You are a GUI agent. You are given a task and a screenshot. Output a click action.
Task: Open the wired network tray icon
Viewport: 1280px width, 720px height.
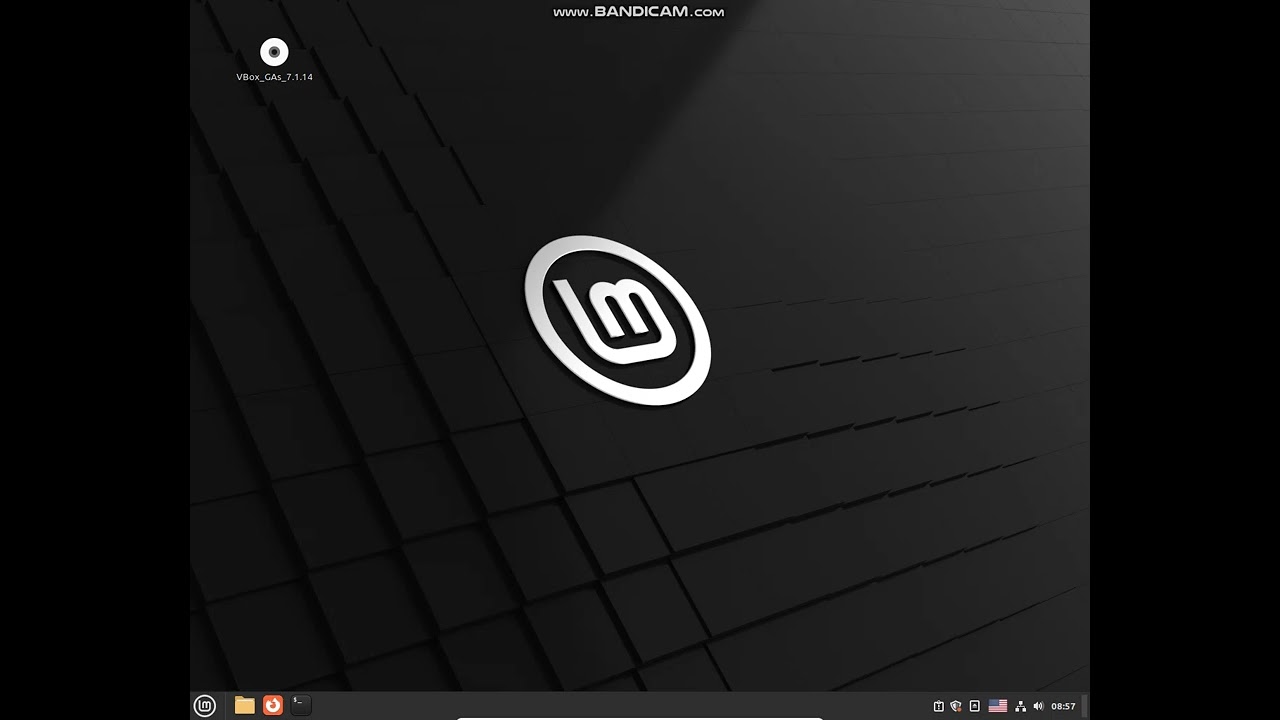tap(1021, 706)
